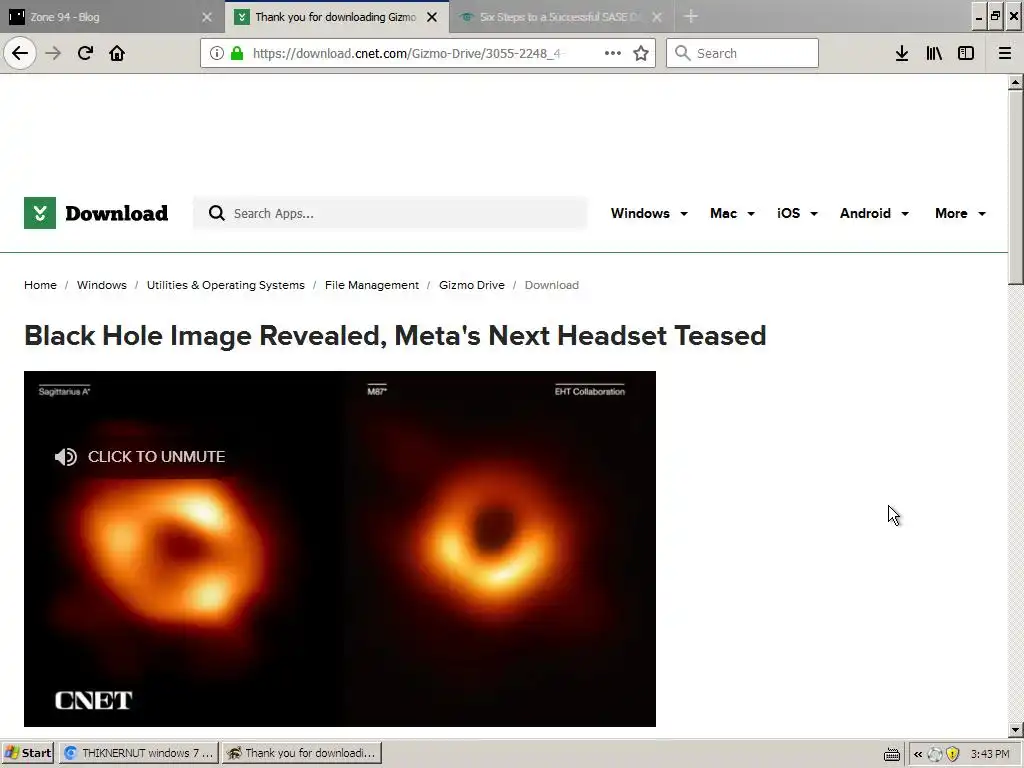Close the Gizmo download tab
This screenshot has width=1024, height=768.
[432, 17]
